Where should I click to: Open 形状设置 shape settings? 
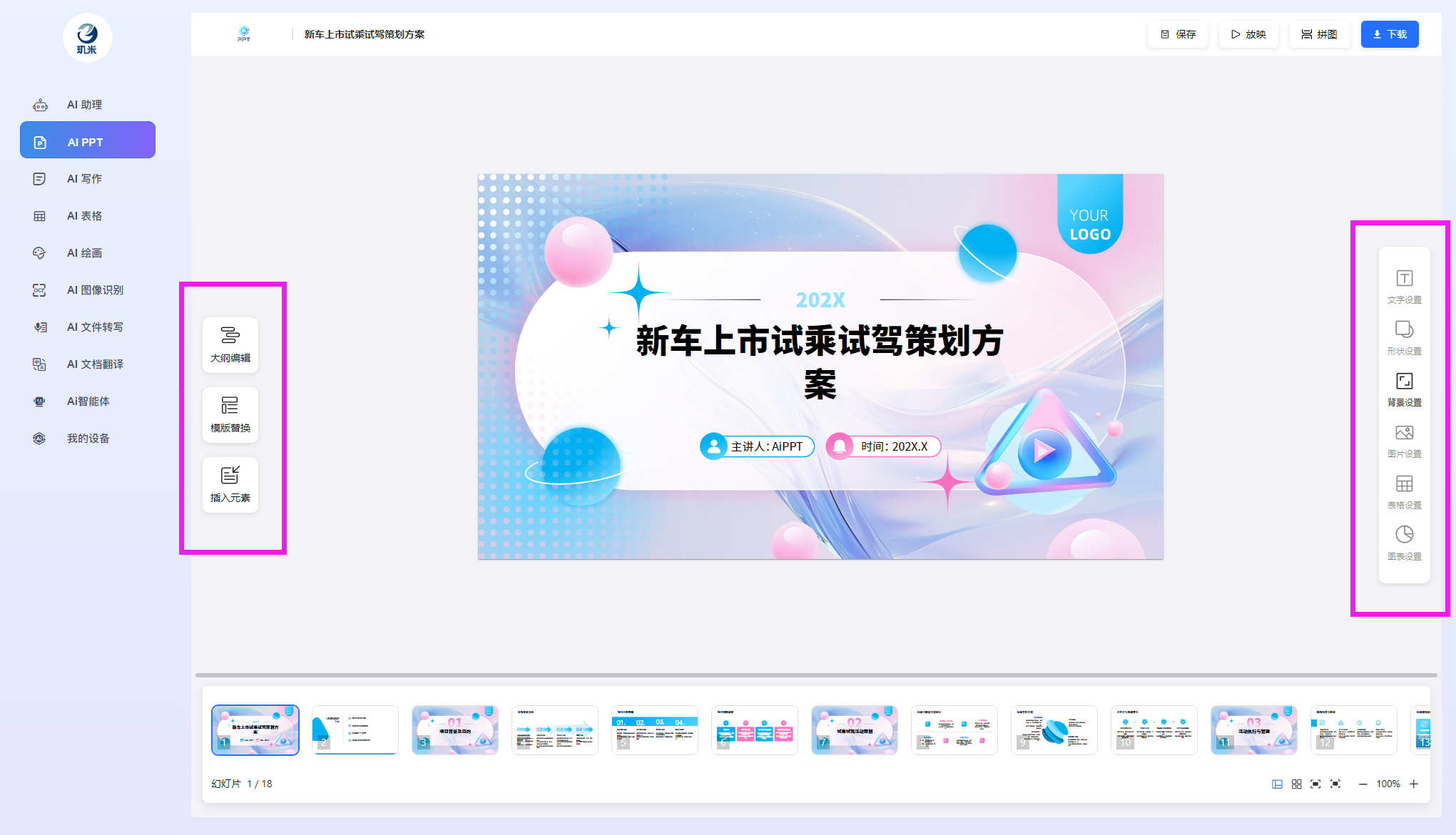pyautogui.click(x=1404, y=337)
